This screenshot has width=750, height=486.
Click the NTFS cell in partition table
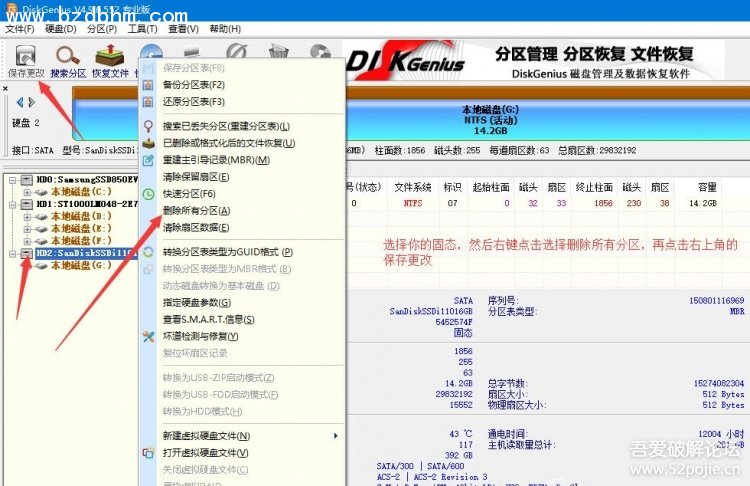[x=412, y=203]
